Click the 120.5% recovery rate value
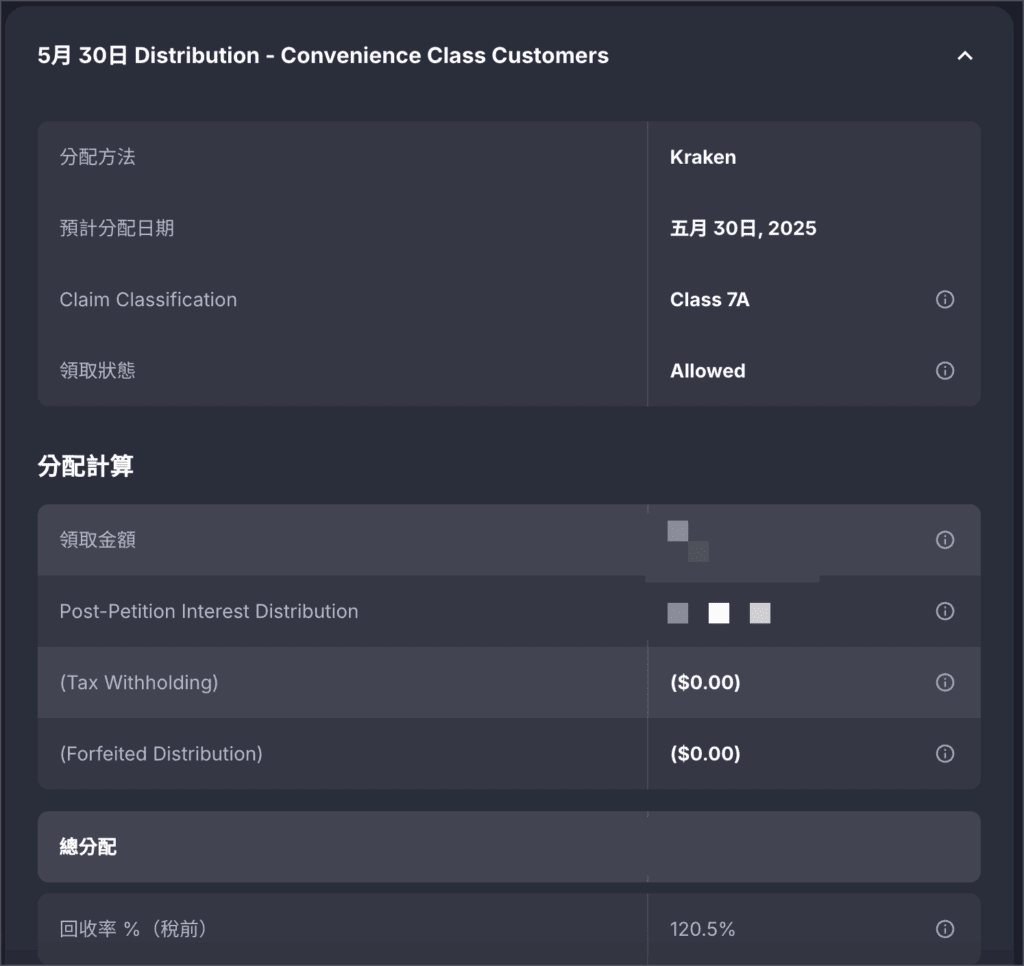This screenshot has height=966, width=1024. (702, 930)
